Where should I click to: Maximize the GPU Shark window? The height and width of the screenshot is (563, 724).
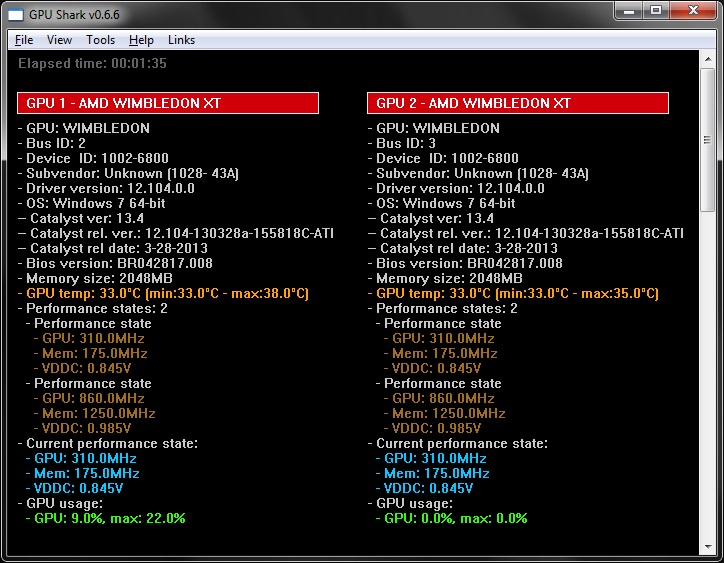click(656, 11)
